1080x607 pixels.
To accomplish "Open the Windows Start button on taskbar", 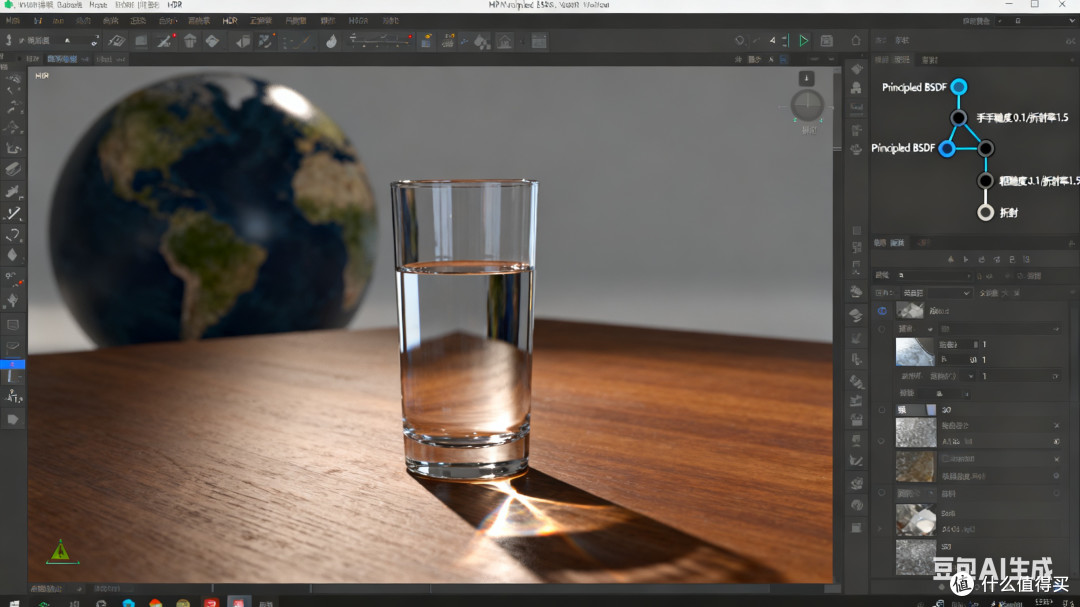I will tap(14, 603).
